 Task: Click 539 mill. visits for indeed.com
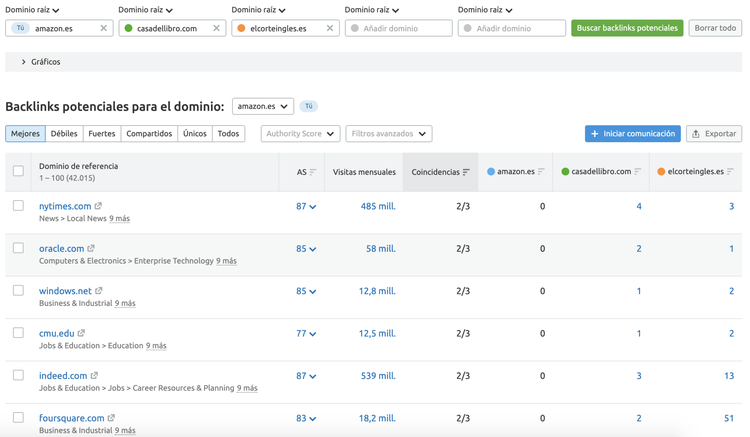tap(378, 376)
